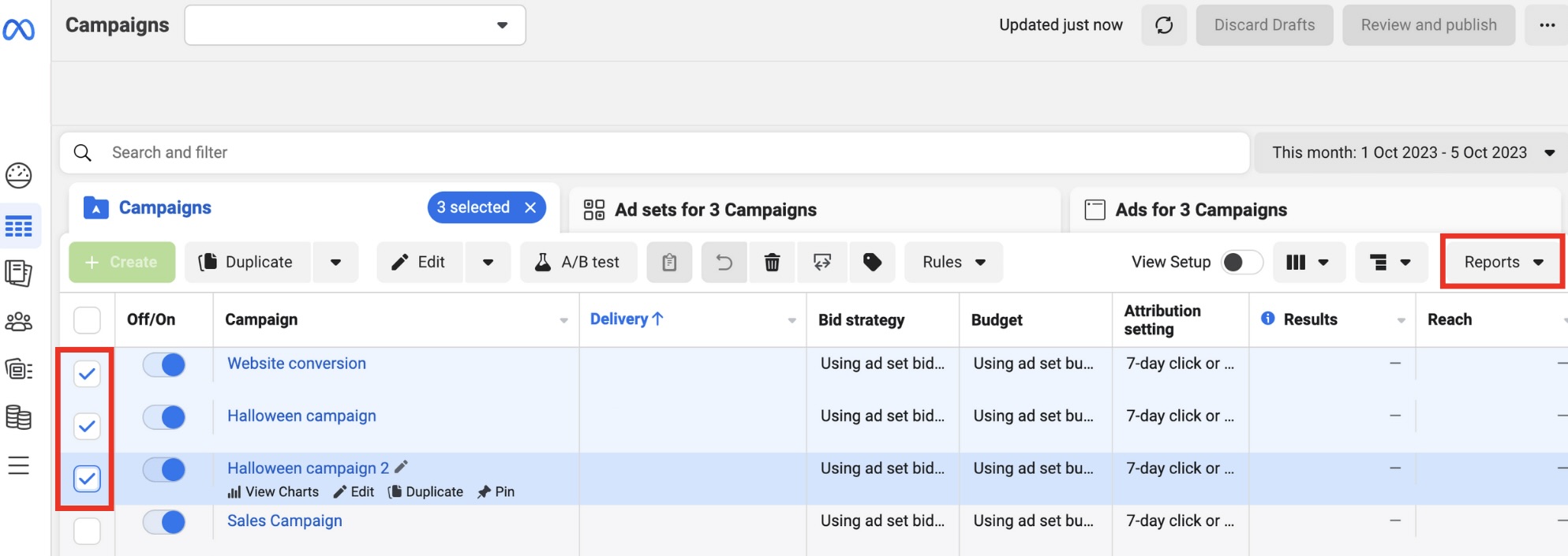Open the date range dropdown

[x=1411, y=153]
